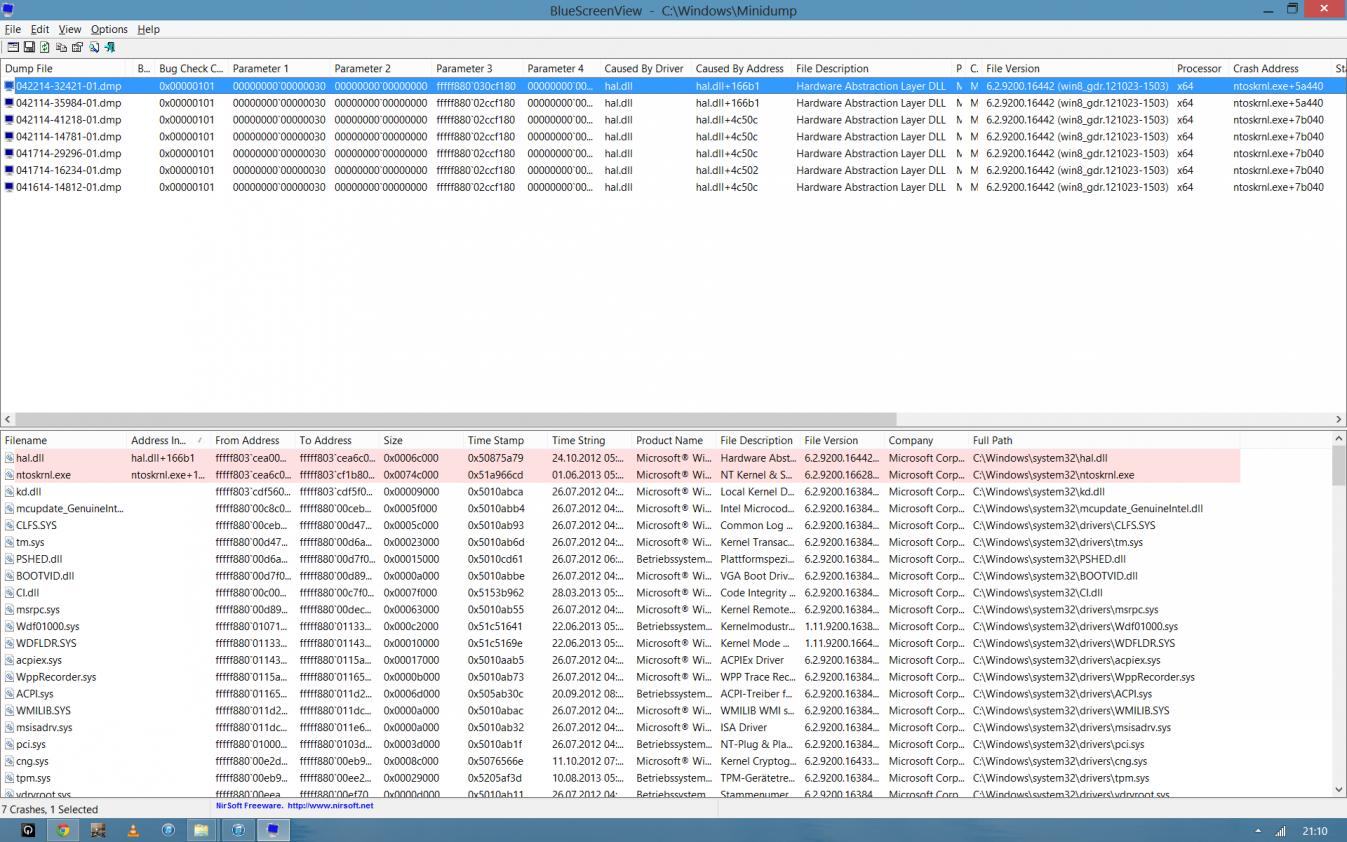This screenshot has height=842, width=1347.
Task: Open Google Chrome from taskbar
Action: pos(63,830)
